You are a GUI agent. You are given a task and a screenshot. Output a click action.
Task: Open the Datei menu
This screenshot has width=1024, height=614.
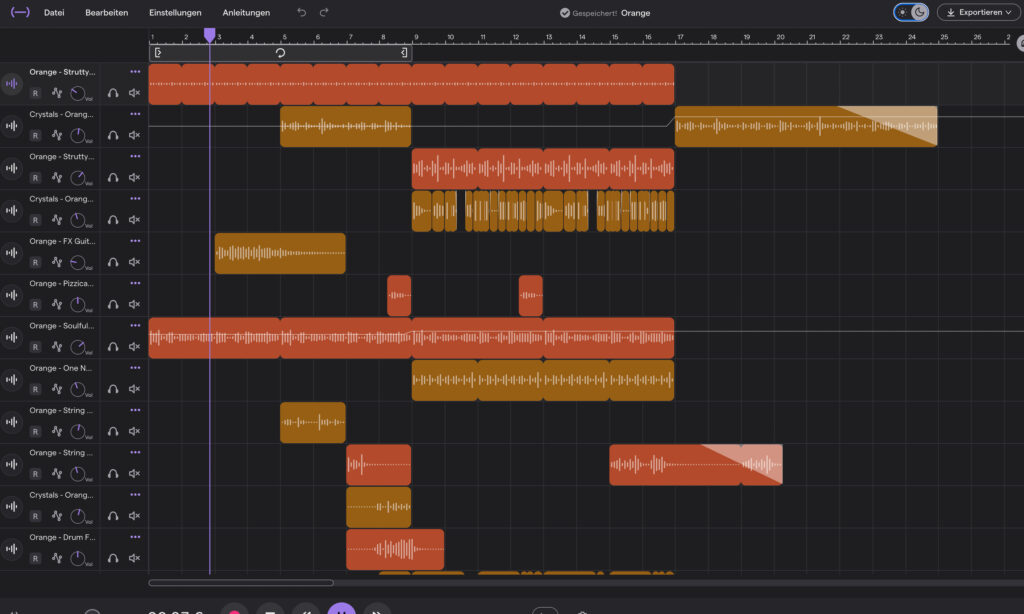click(x=54, y=12)
